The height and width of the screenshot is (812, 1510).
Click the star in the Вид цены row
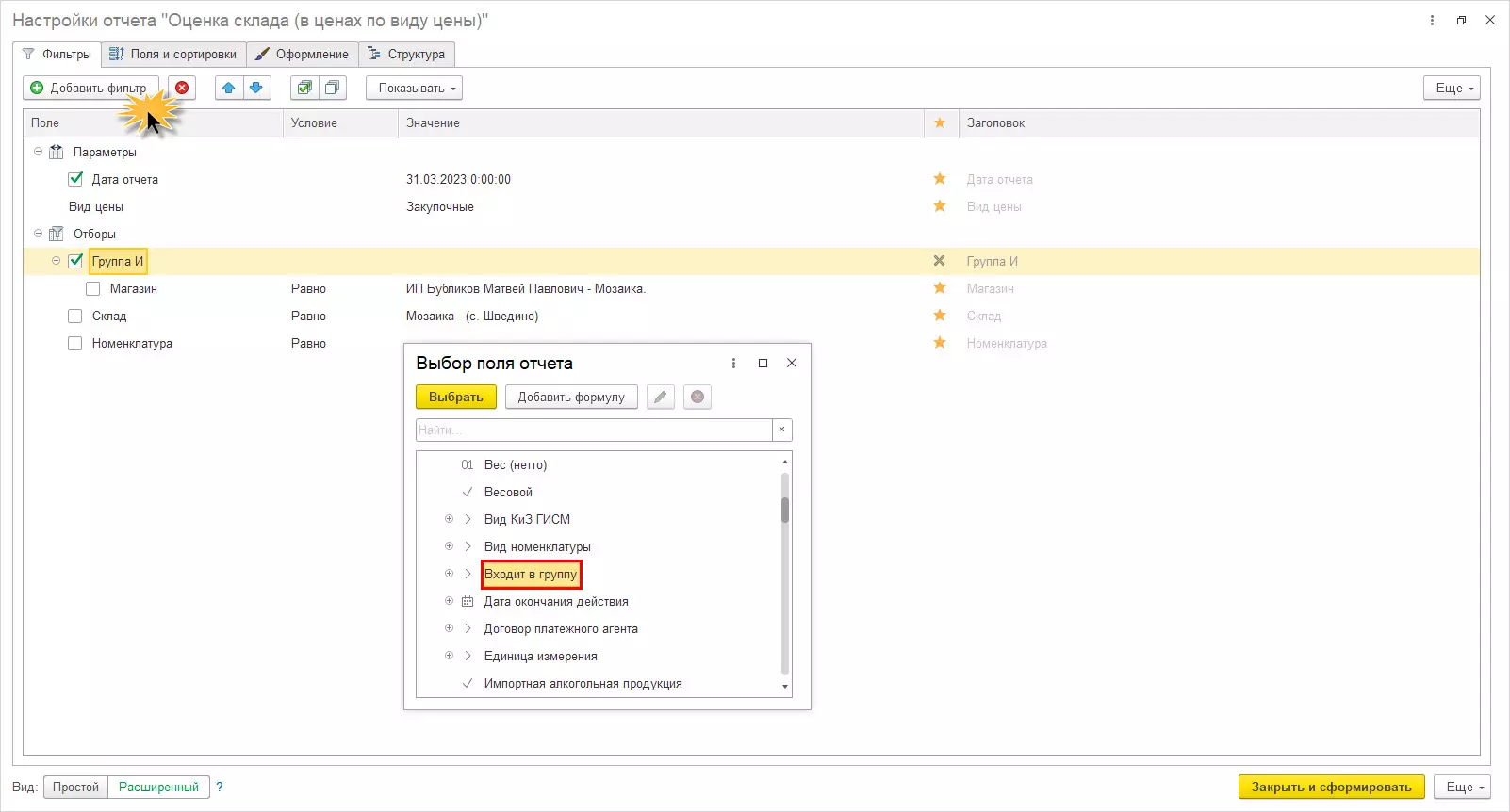point(940,206)
